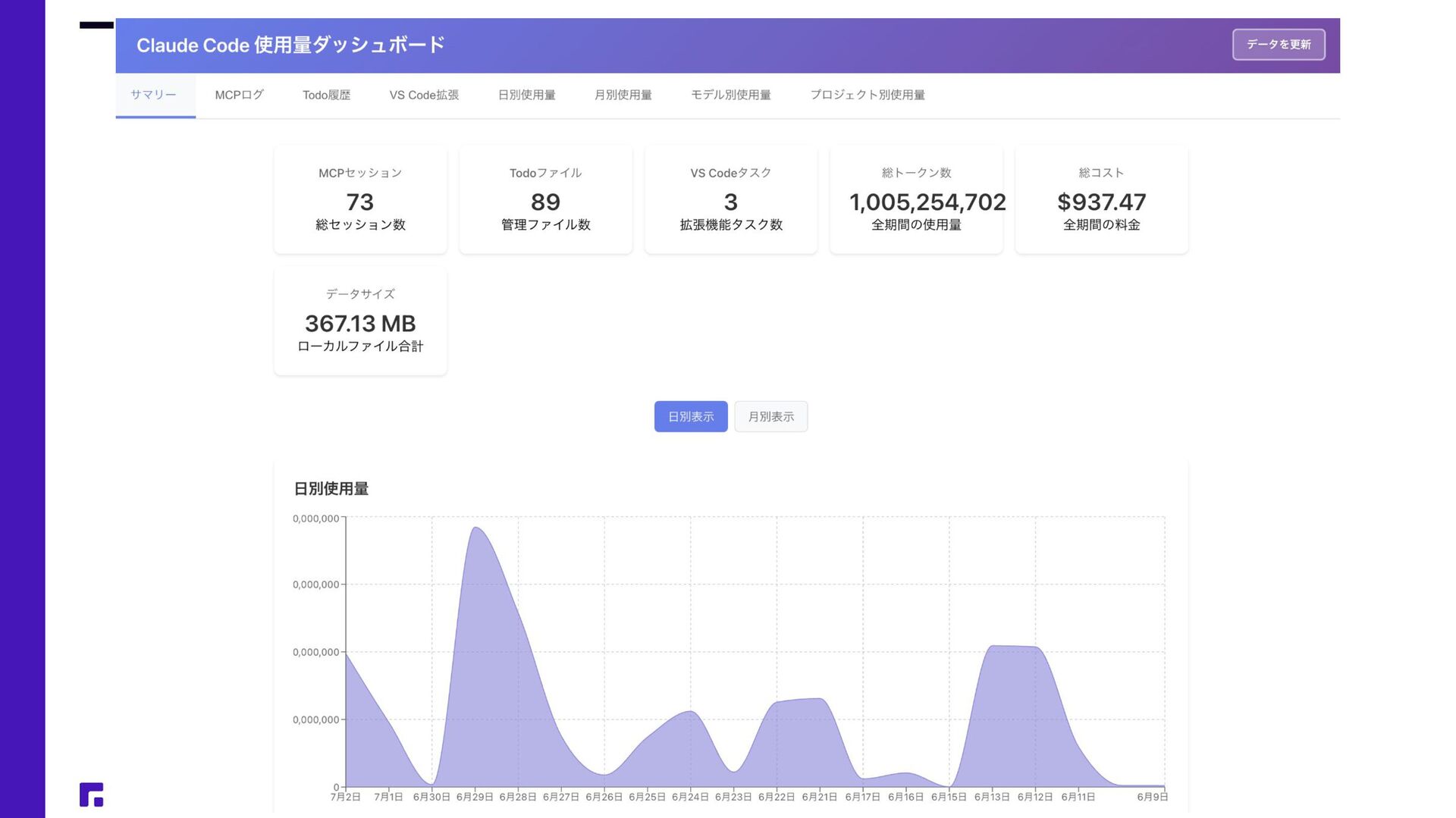The width and height of the screenshot is (1456, 818).
Task: Go to the 日別使用量 tab
Action: [526, 95]
